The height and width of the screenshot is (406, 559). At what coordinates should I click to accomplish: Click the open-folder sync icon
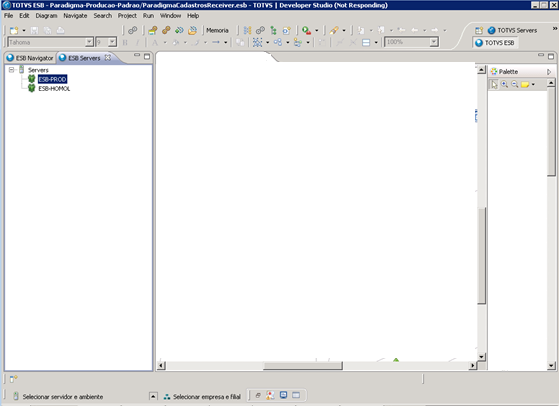[x=192, y=31]
